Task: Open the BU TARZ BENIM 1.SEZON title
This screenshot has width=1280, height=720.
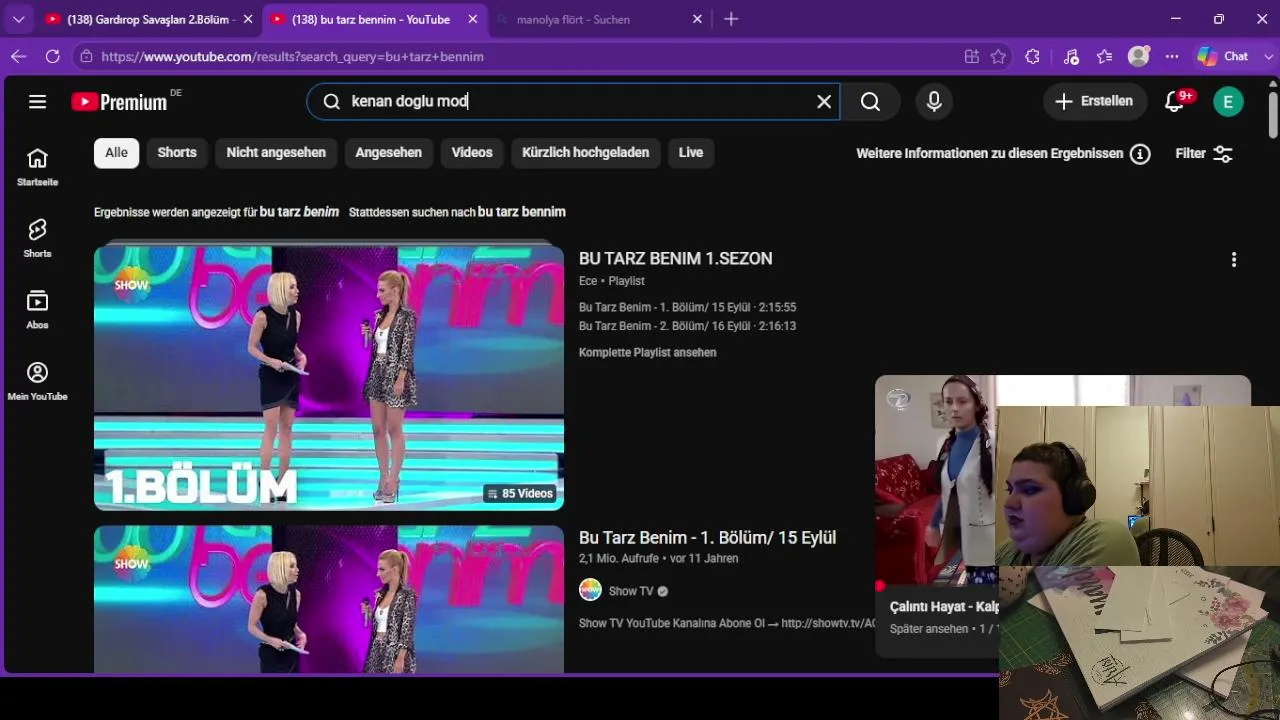Action: pyautogui.click(x=676, y=259)
